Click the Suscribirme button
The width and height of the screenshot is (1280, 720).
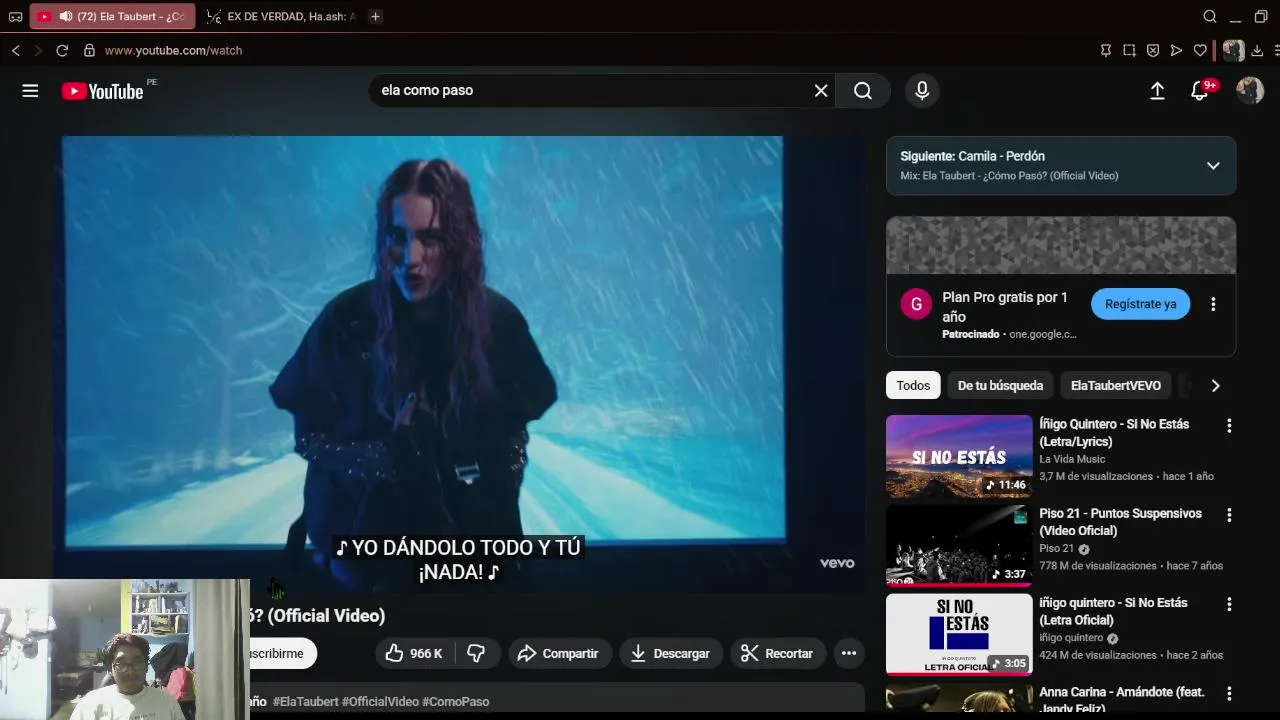[282, 654]
